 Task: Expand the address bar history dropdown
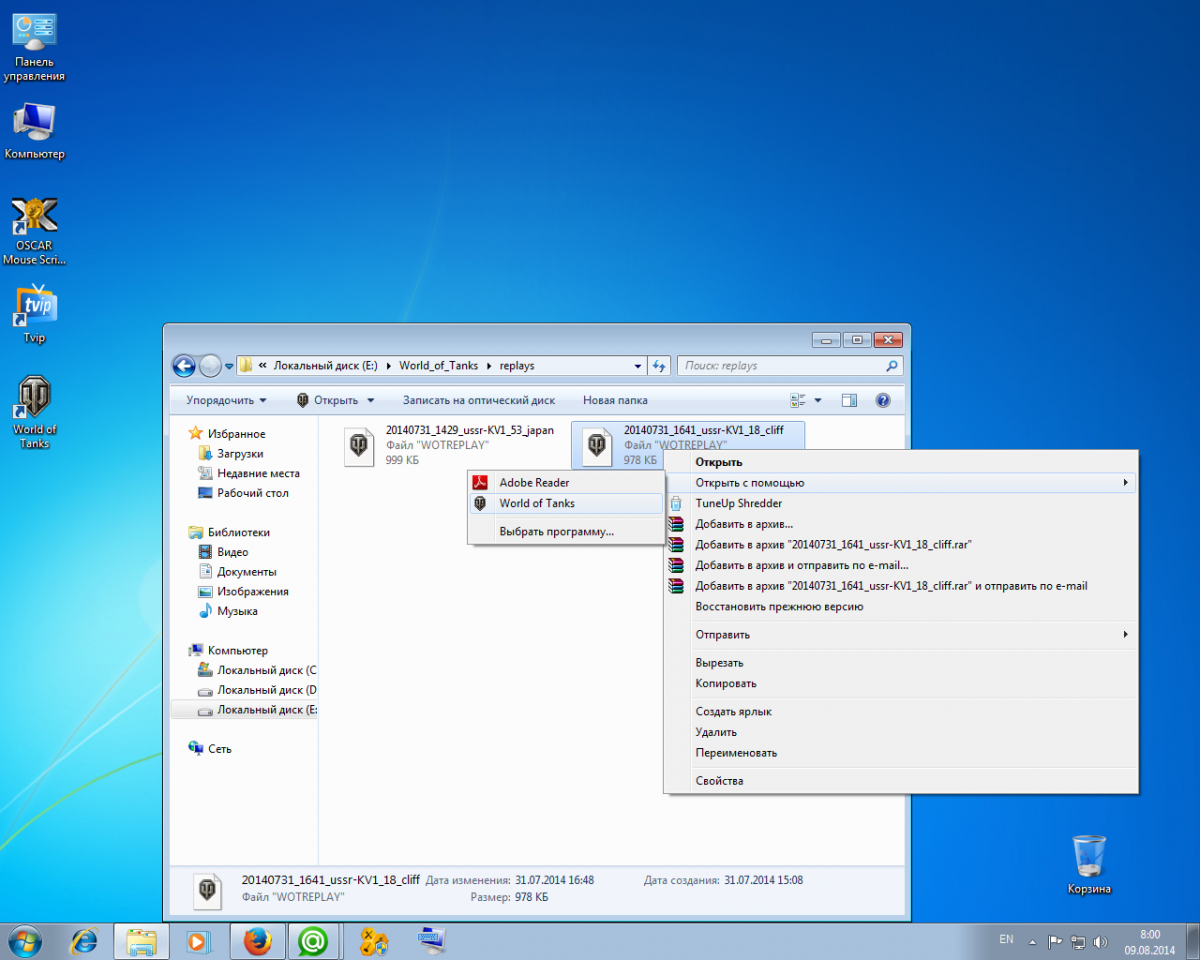638,366
